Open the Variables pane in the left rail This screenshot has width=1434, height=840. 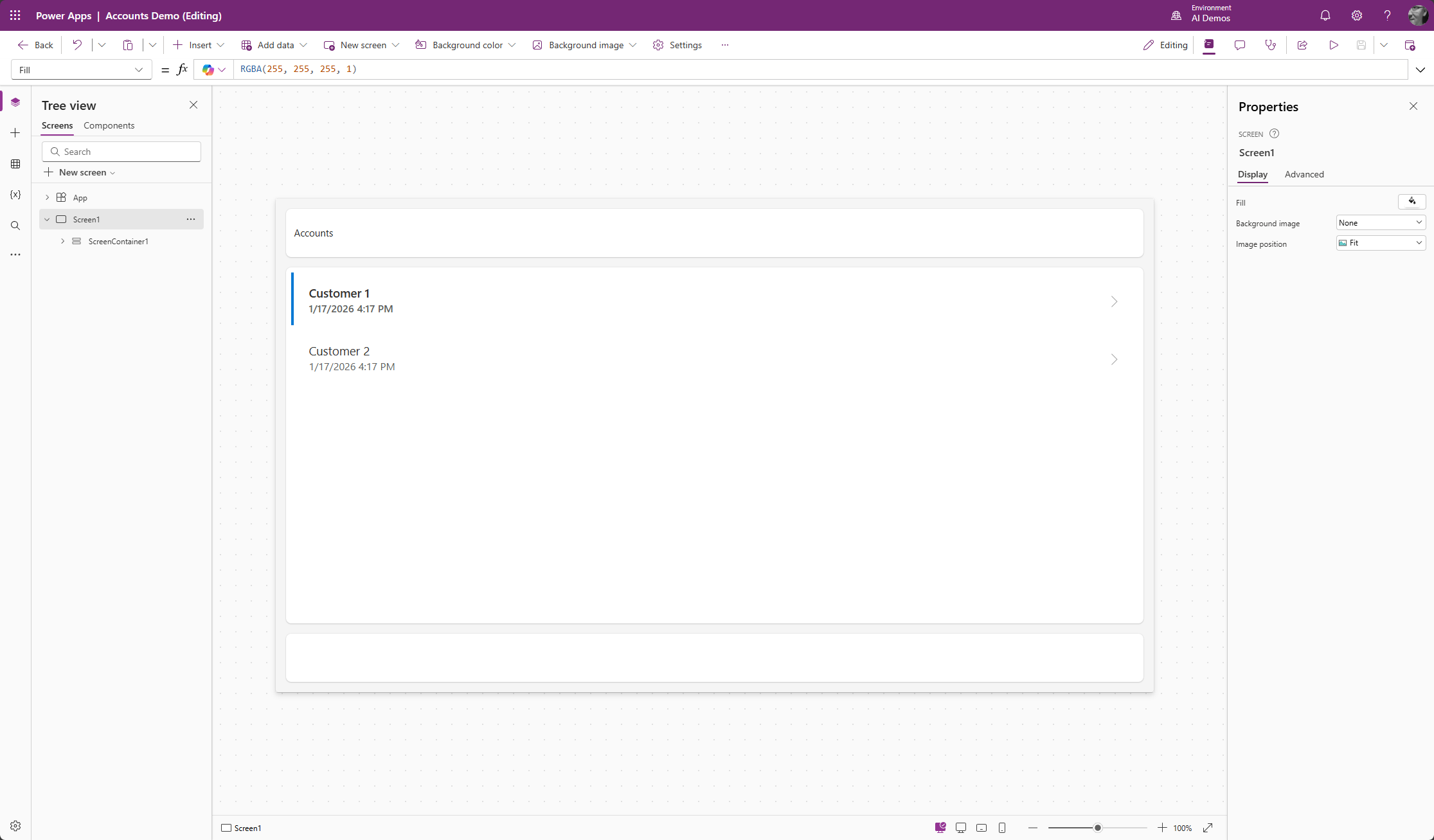[15, 195]
